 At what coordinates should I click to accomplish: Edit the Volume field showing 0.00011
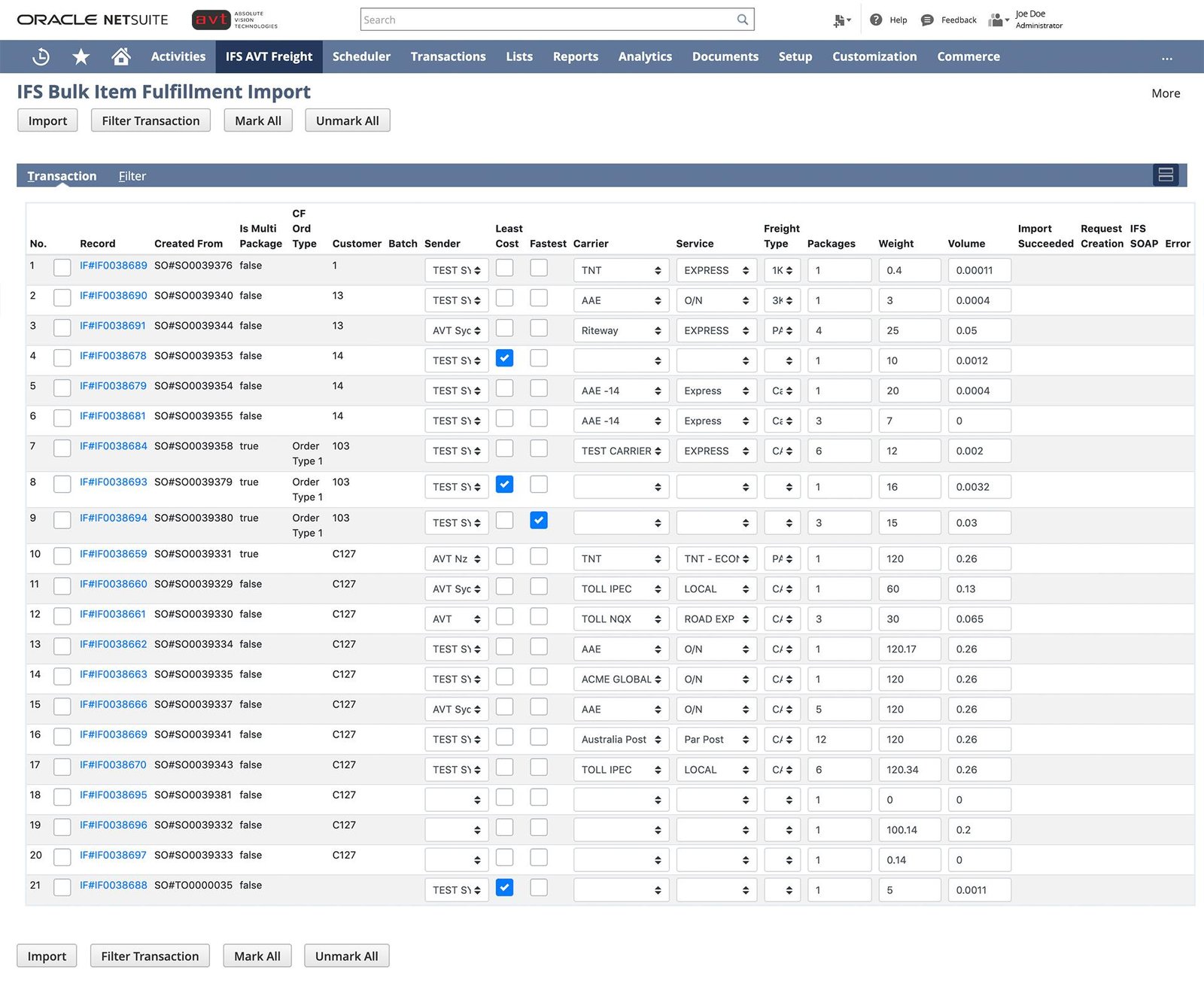tap(979, 270)
